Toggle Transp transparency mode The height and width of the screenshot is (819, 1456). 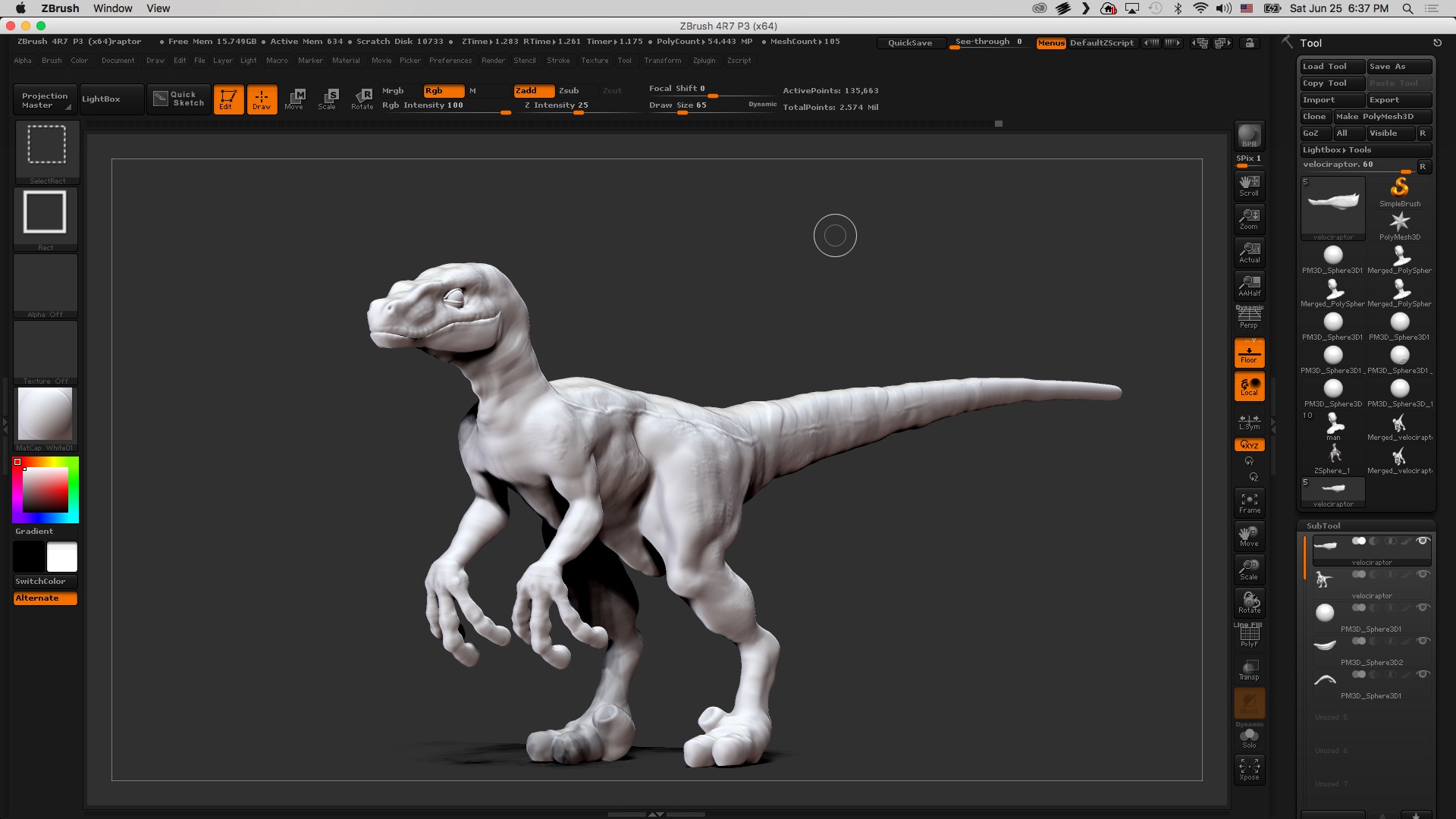pyautogui.click(x=1249, y=669)
